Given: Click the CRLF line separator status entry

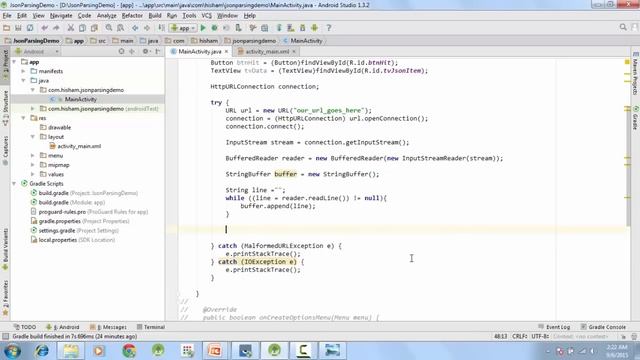Looking at the screenshot, I should tap(519, 336).
